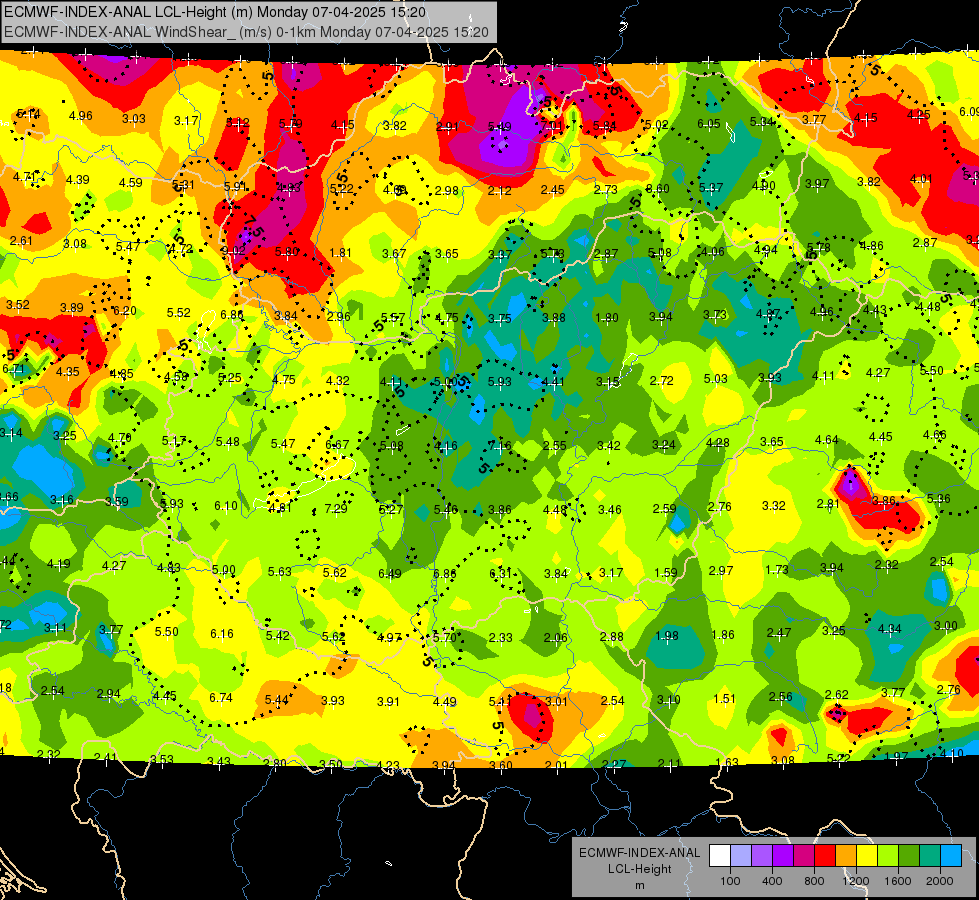Click the wind shear value 2.98
The height and width of the screenshot is (900, 979).
click(x=446, y=190)
